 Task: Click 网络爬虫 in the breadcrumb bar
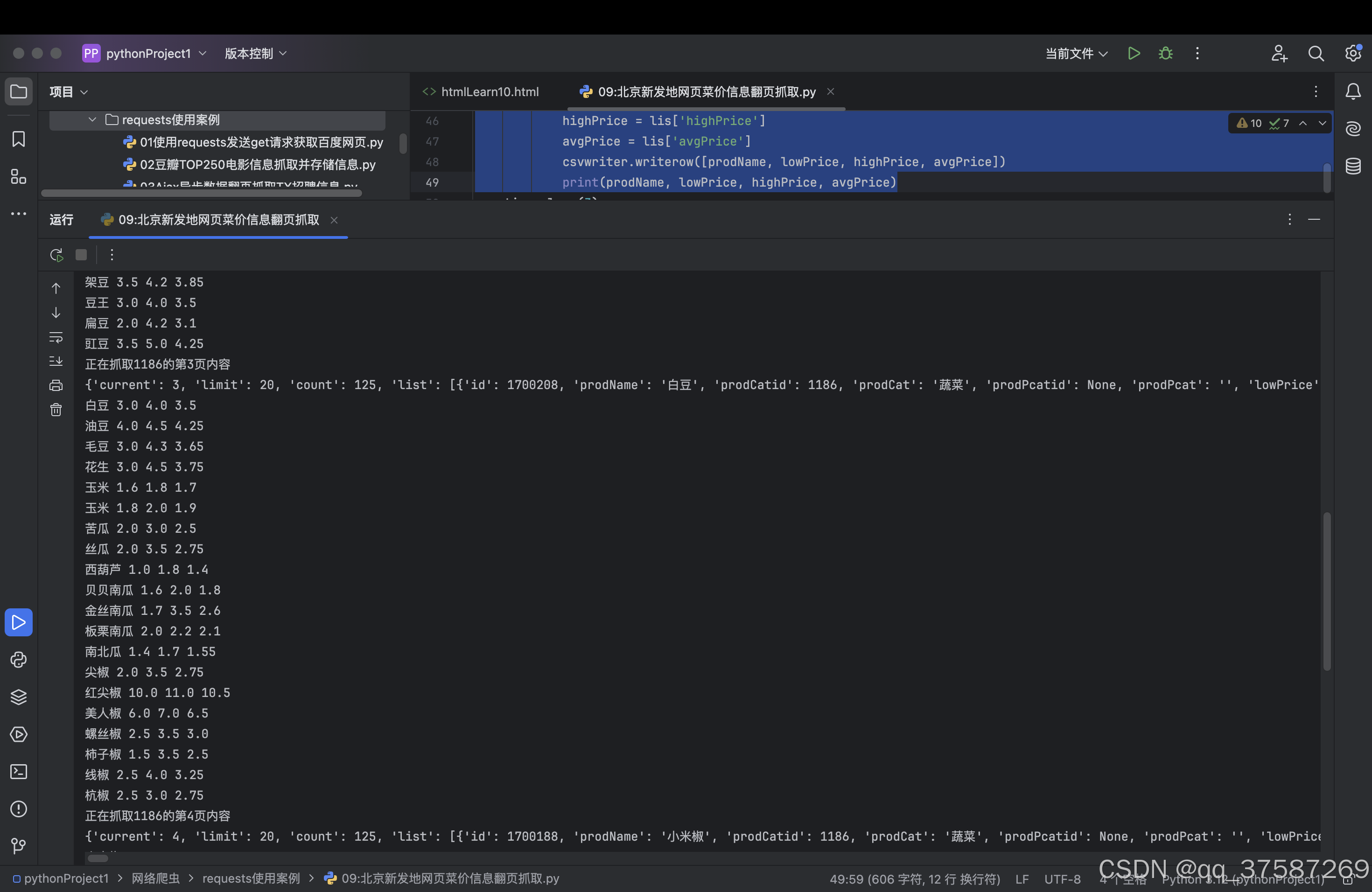pyautogui.click(x=156, y=878)
